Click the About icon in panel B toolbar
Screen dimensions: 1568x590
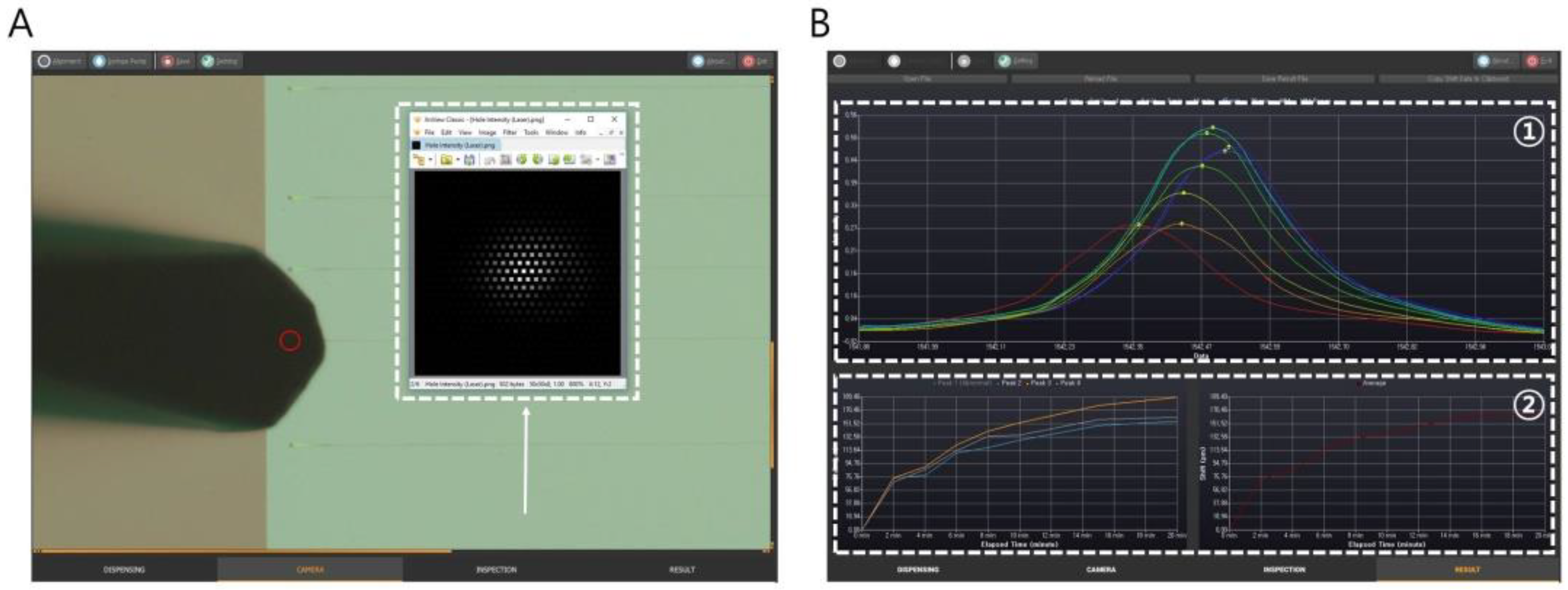(x=1484, y=61)
